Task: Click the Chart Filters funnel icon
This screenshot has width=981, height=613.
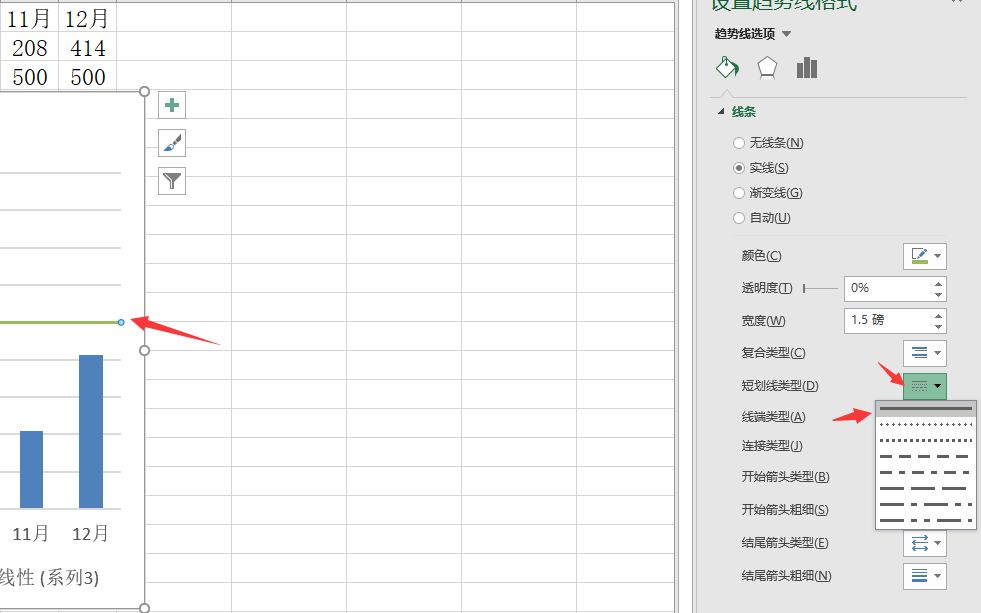Action: coord(172,181)
